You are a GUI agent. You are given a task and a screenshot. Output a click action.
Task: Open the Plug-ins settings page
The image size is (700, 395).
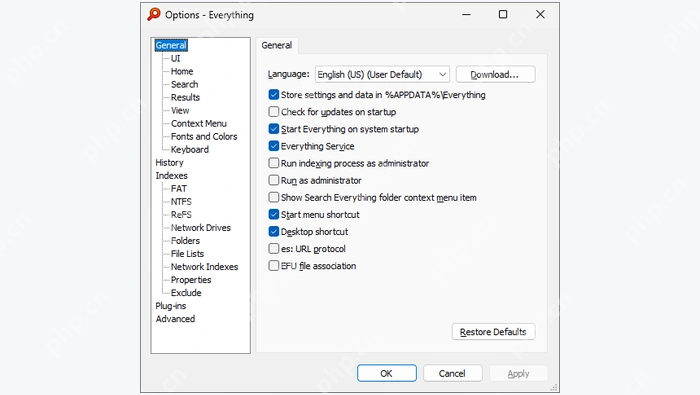coord(171,306)
